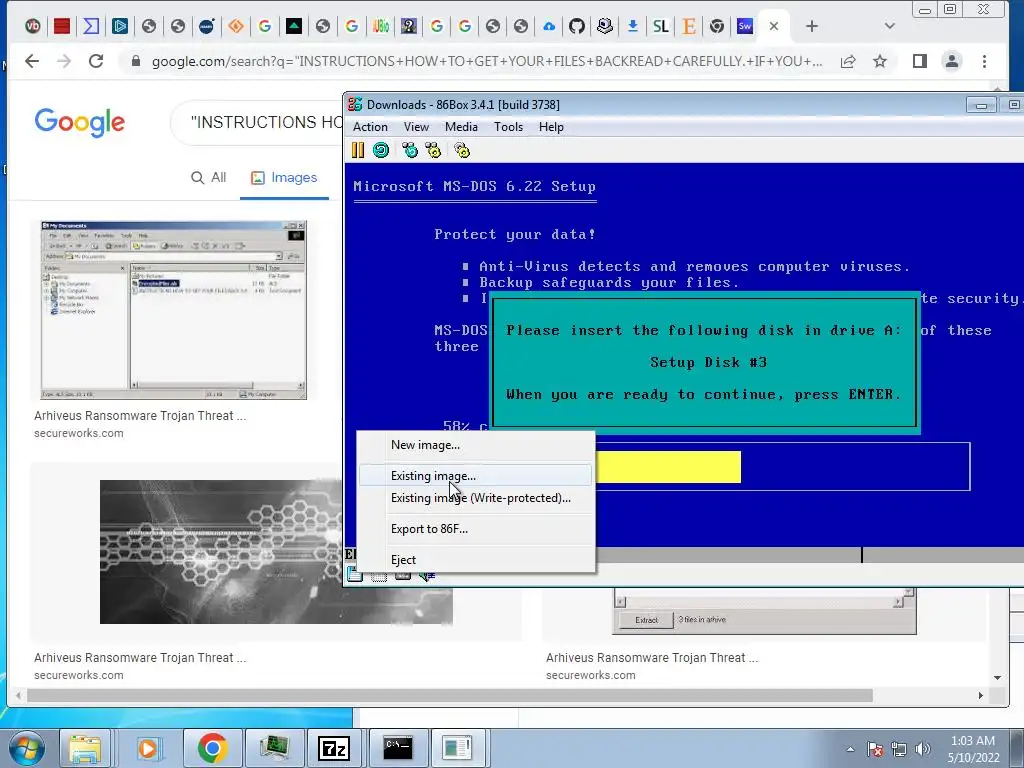Open 86Box settings gear icon
Image resolution: width=1024 pixels, height=768 pixels.
pos(462,151)
